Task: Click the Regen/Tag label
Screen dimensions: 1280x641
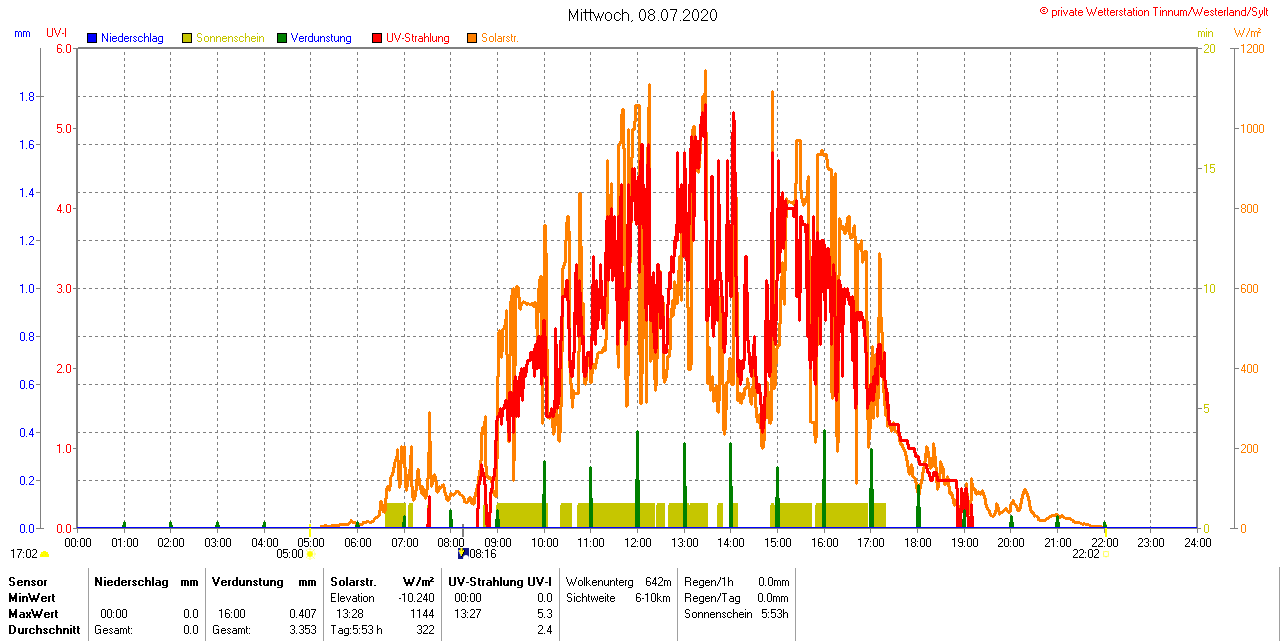Action: pos(710,597)
